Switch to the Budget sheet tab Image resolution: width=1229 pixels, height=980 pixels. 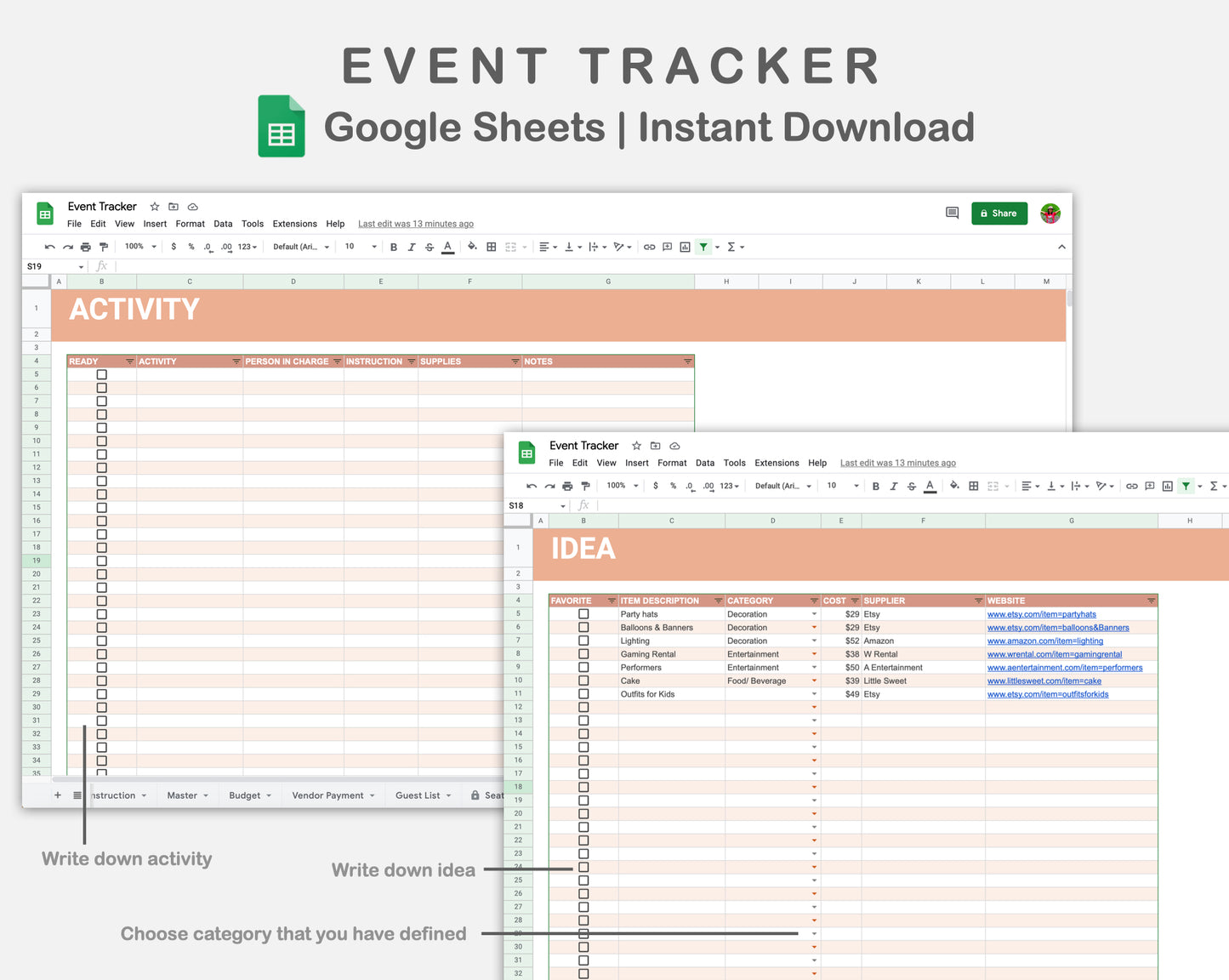point(244,795)
